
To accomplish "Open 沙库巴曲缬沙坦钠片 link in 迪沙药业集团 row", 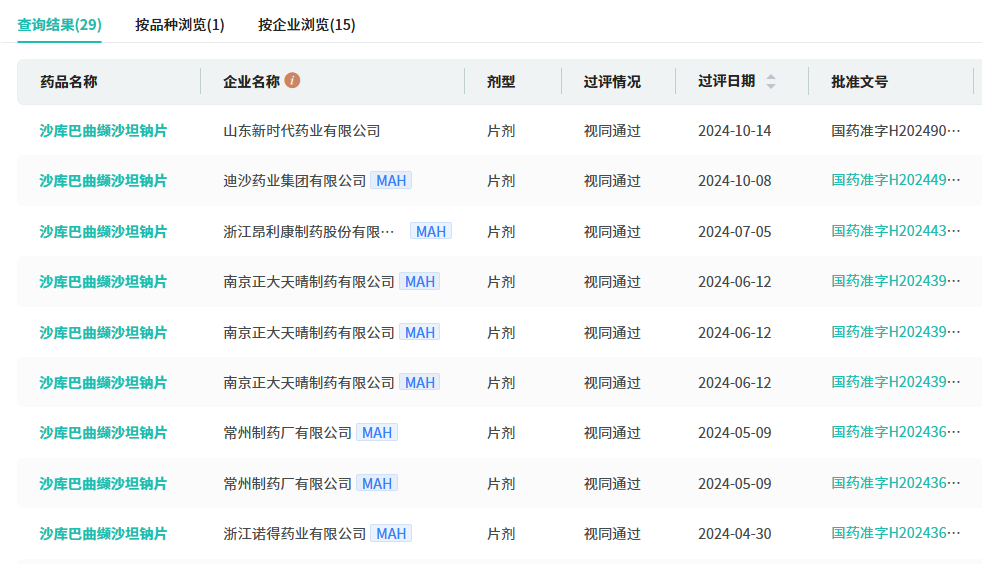I will click(103, 181).
